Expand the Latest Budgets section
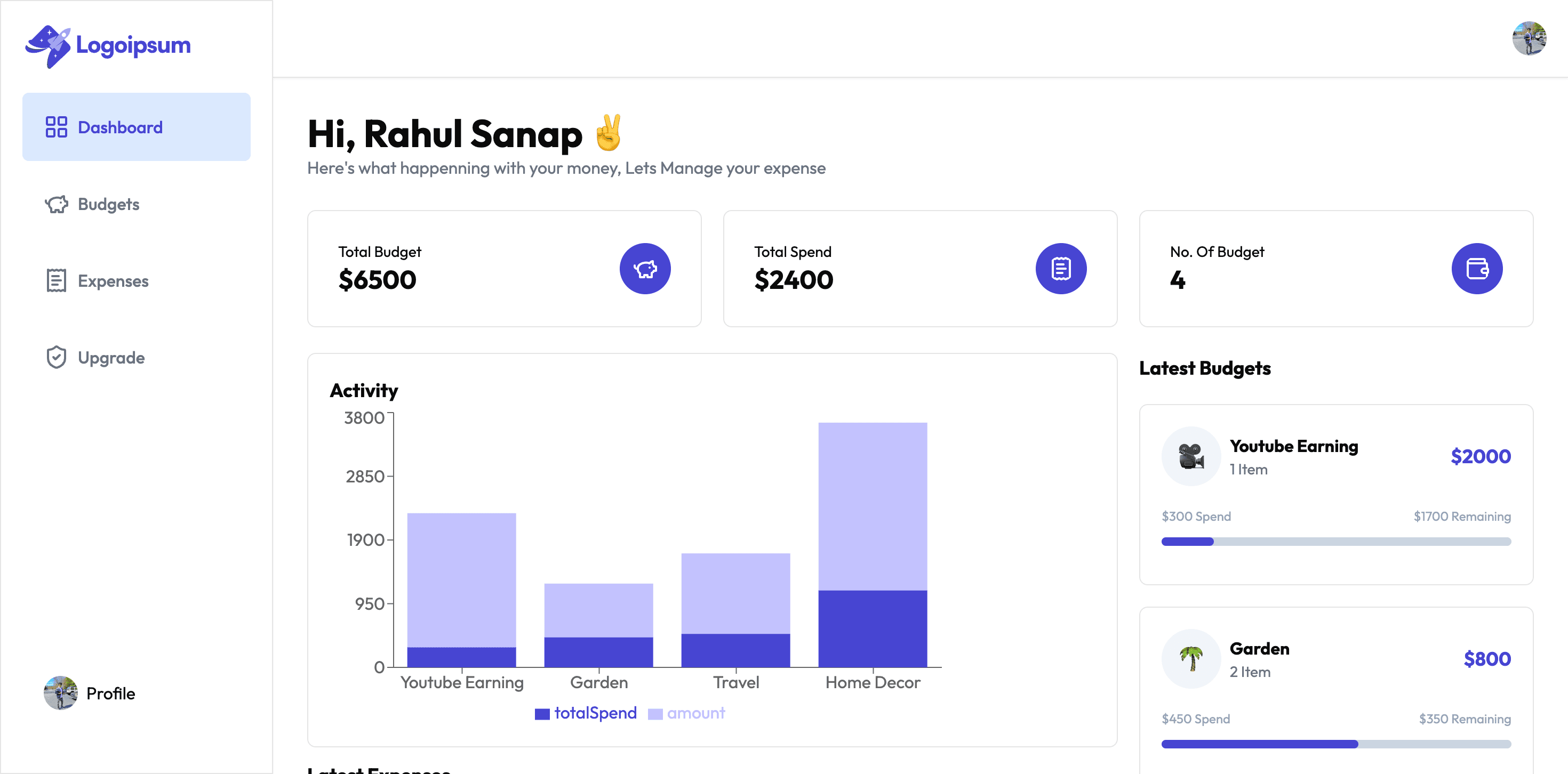This screenshot has height=774, width=1568. (1205, 367)
